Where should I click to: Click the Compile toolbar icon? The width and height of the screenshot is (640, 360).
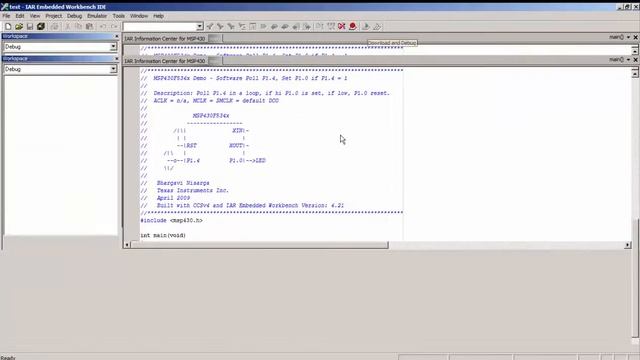pyautogui.click(x=320, y=27)
